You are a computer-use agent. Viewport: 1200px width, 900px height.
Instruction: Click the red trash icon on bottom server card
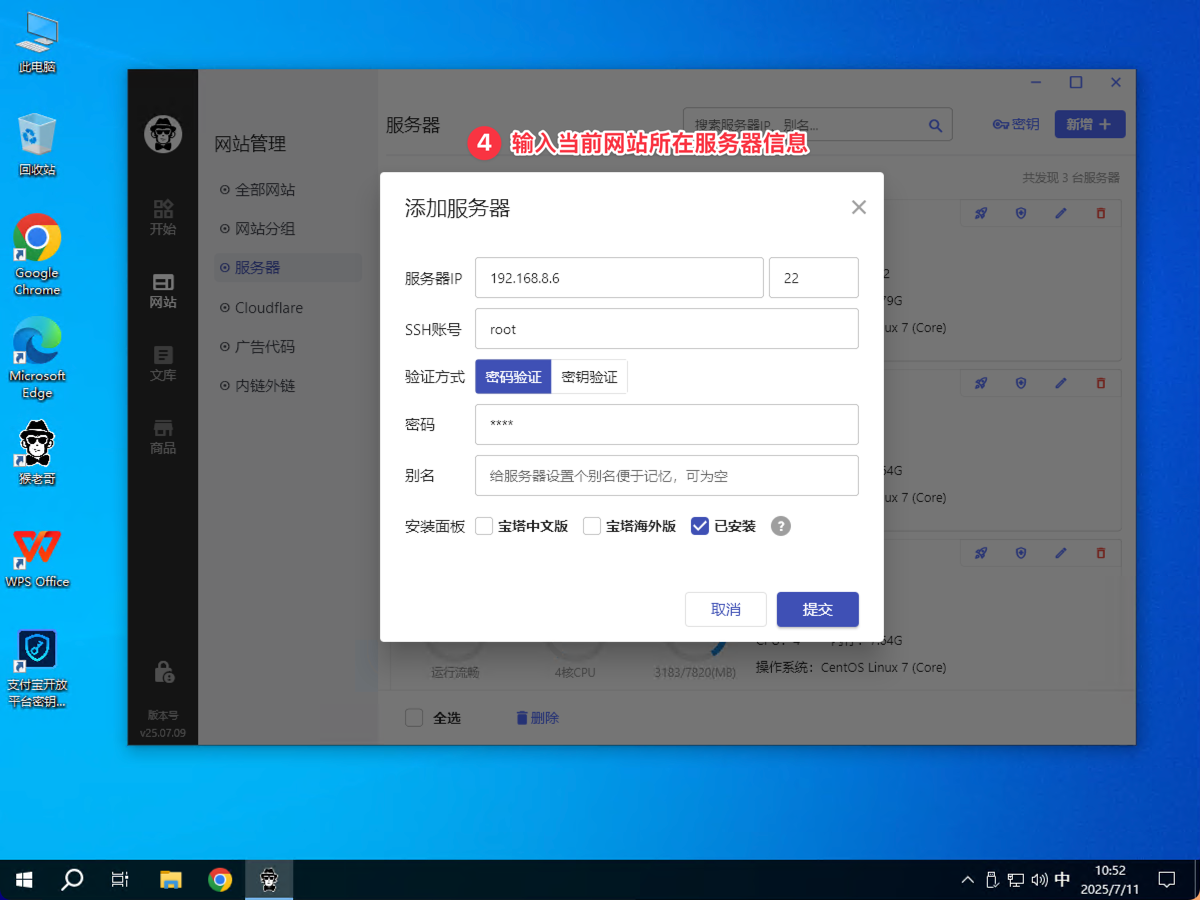point(1101,553)
